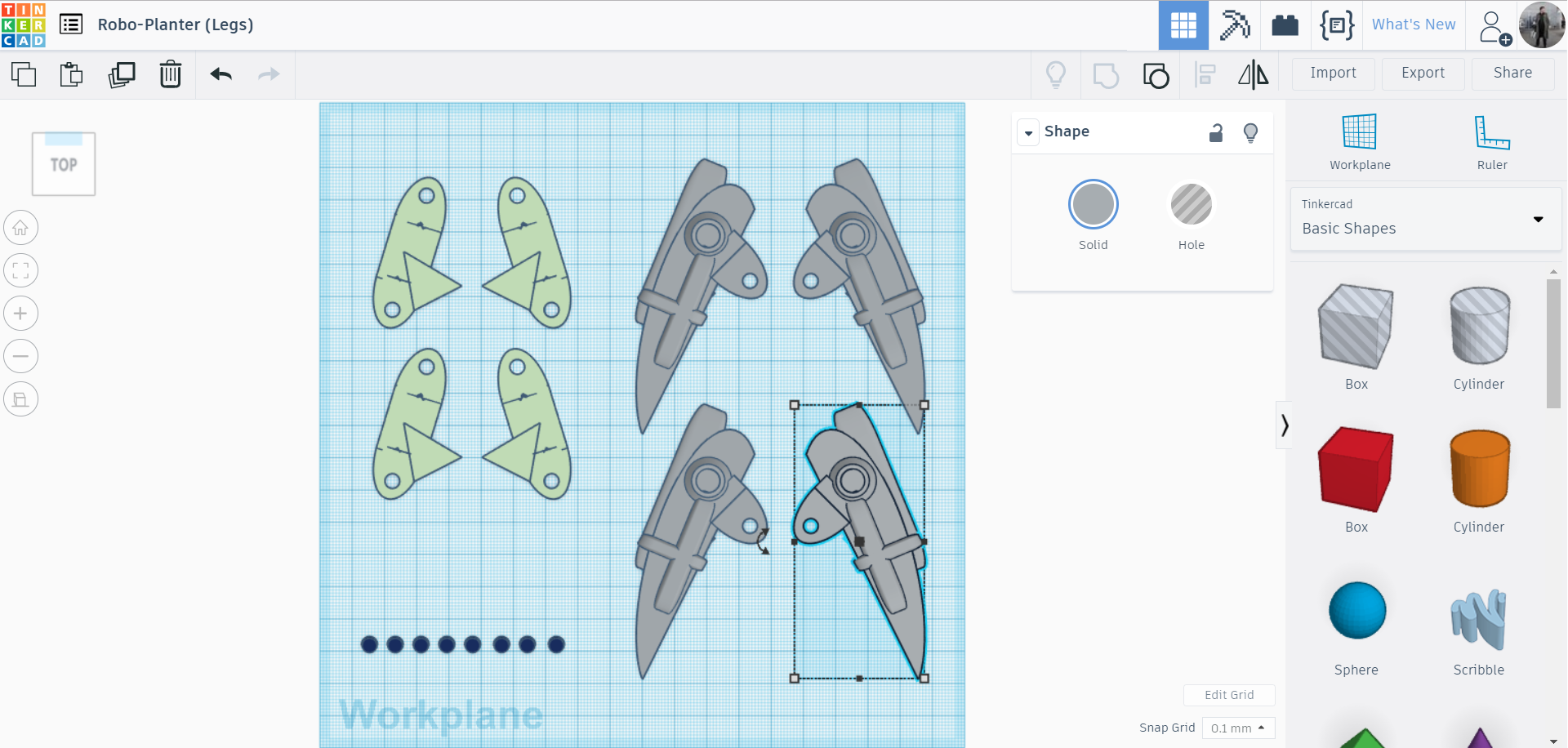Collapse the shapes panel with the arrow
Viewport: 1568px width, 748px height.
point(1285,425)
